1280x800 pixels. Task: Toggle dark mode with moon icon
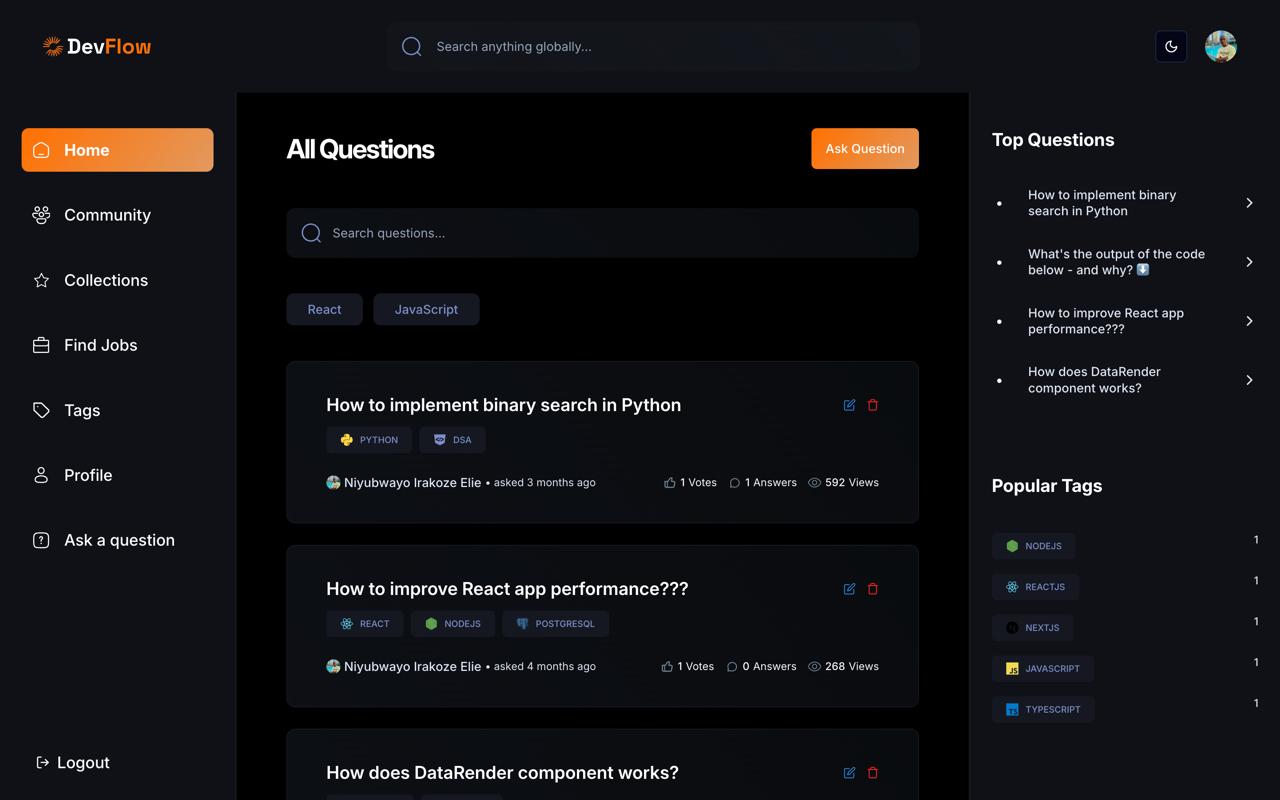(x=1171, y=46)
